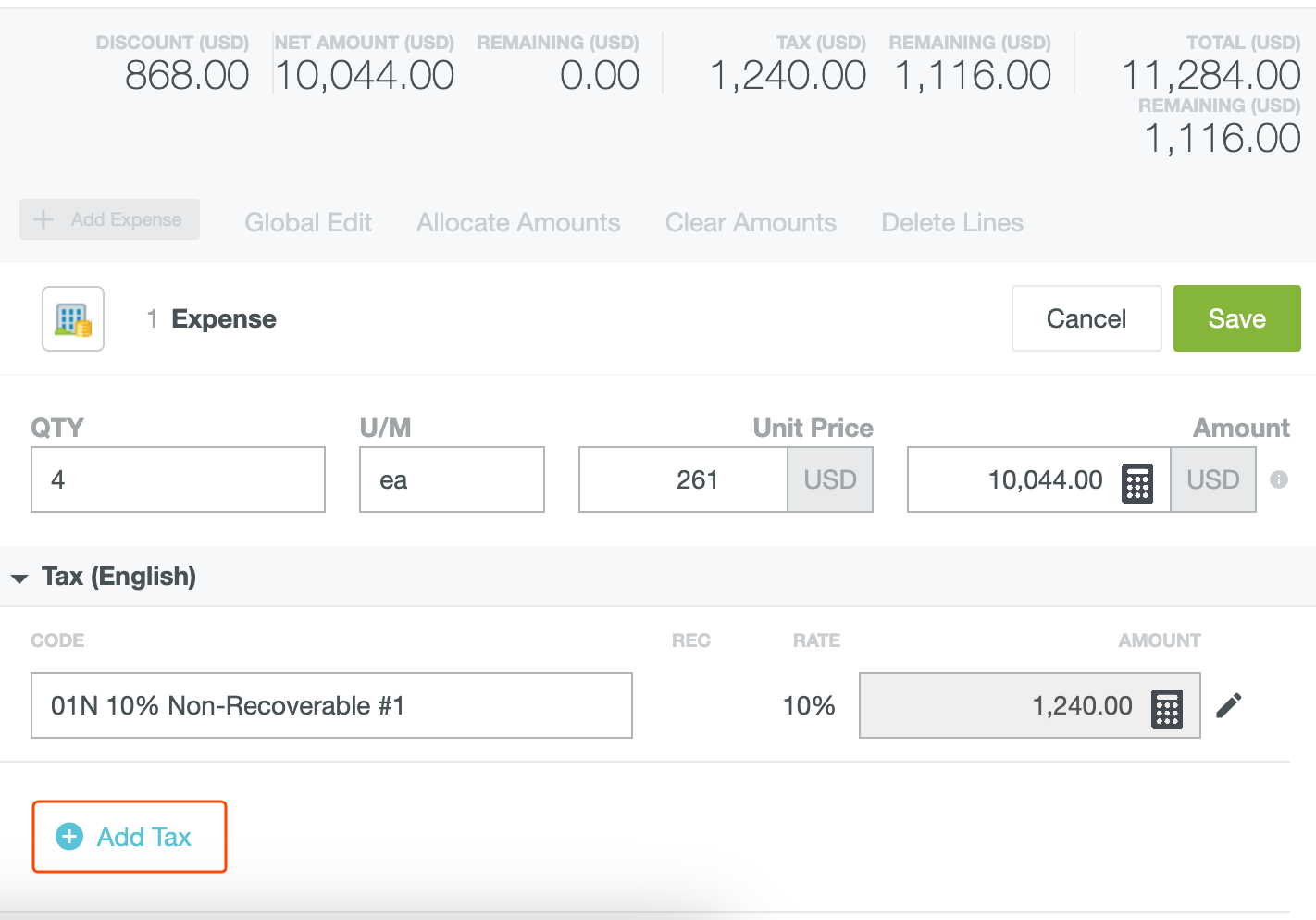The width and height of the screenshot is (1316, 920).
Task: Click the USD label beside the Amount field
Action: [x=1212, y=479]
